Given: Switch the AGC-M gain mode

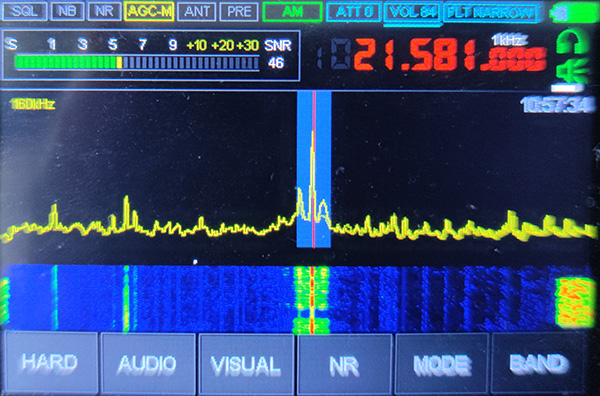Looking at the screenshot, I should point(150,11).
